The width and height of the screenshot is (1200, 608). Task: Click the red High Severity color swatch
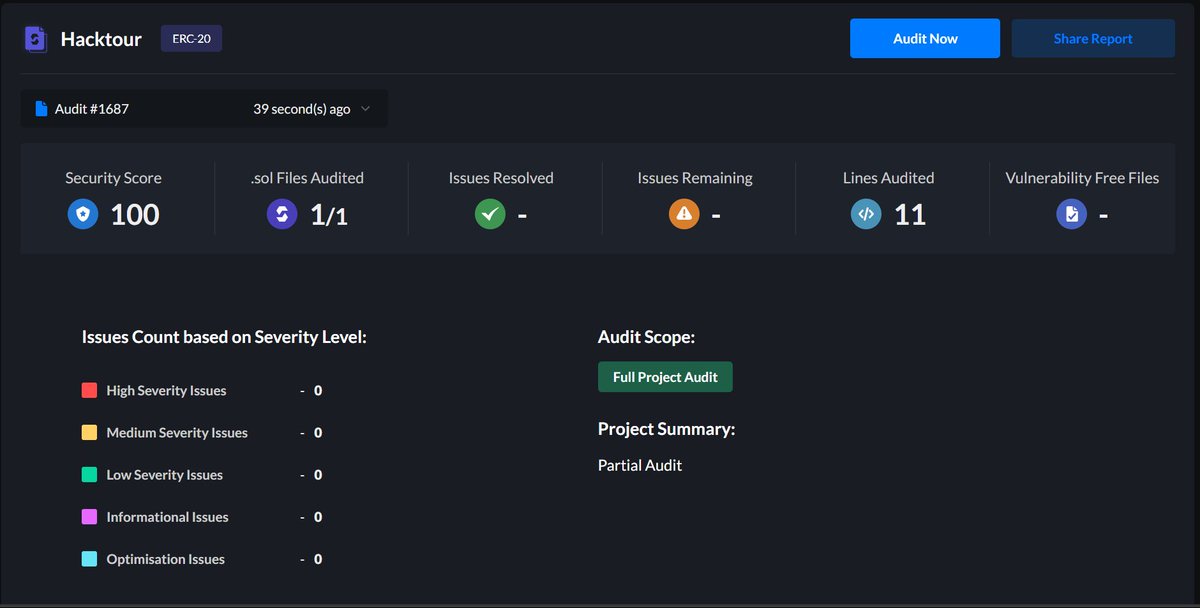coord(89,390)
